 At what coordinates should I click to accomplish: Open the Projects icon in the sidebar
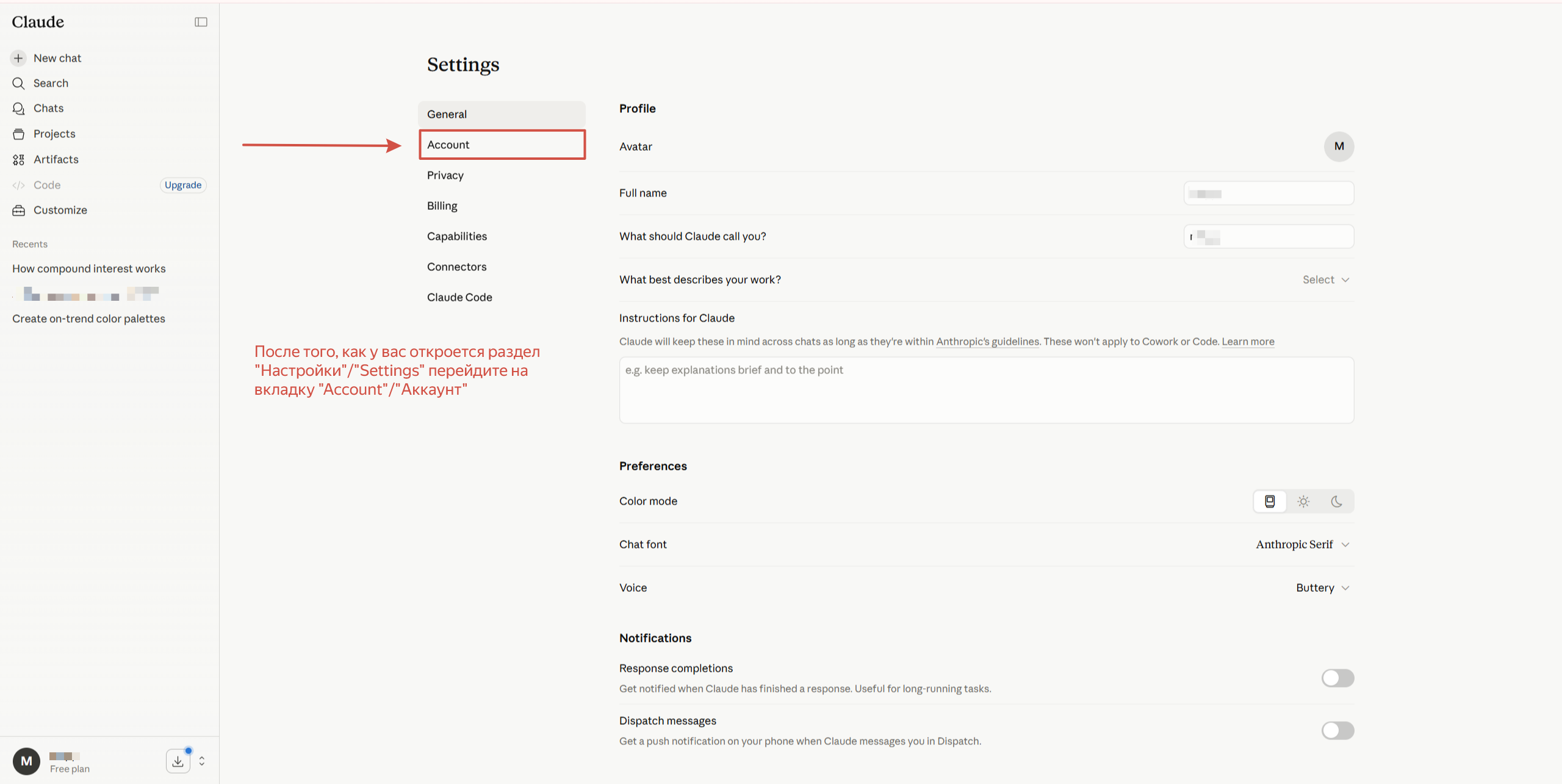(19, 134)
